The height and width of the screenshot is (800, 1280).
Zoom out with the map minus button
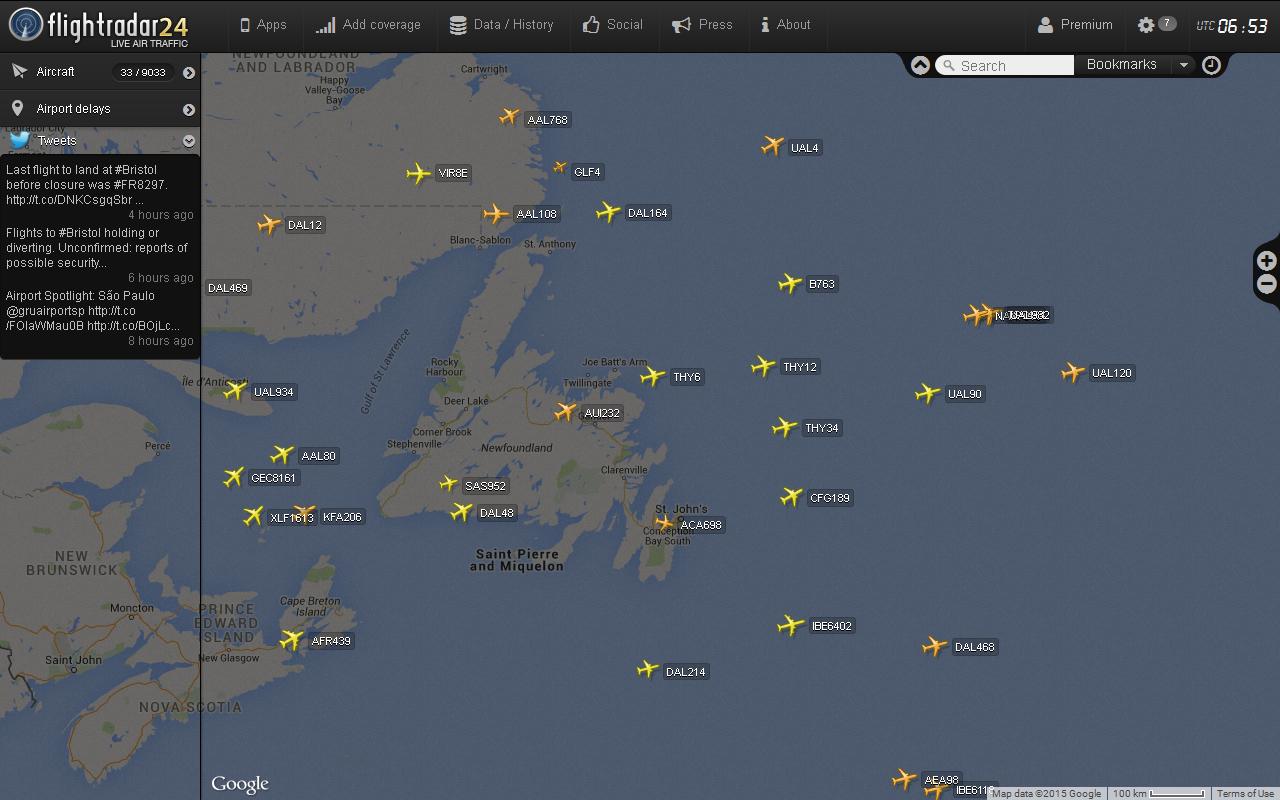coord(1266,284)
